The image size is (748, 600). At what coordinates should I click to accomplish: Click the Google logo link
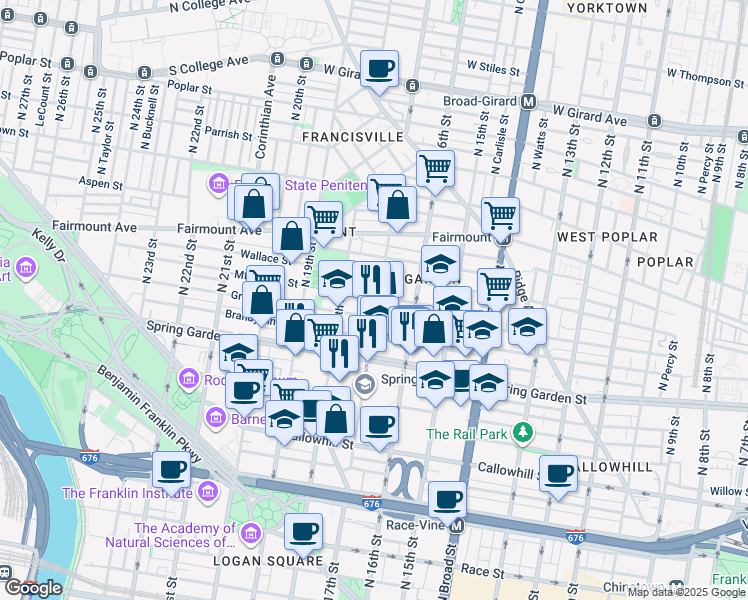34,589
